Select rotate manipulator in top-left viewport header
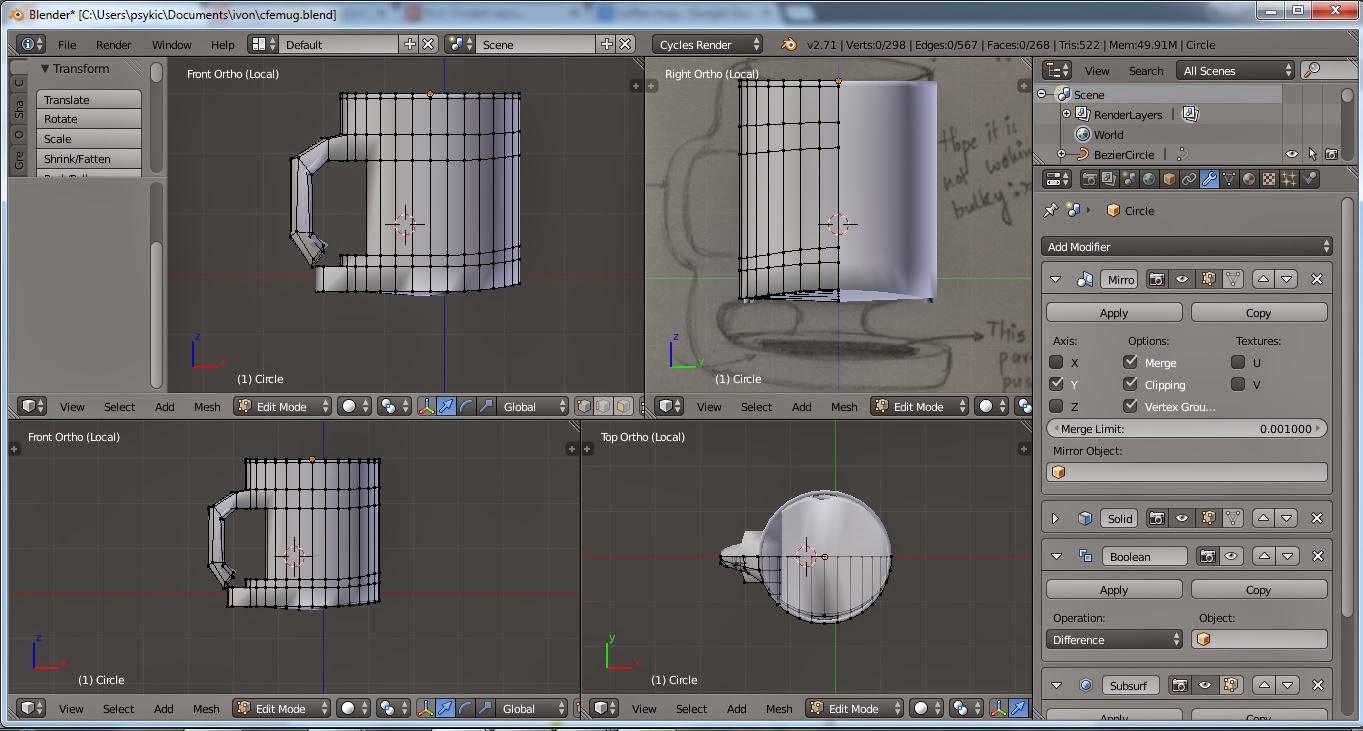Viewport: 1363px width, 731px height. tap(466, 406)
